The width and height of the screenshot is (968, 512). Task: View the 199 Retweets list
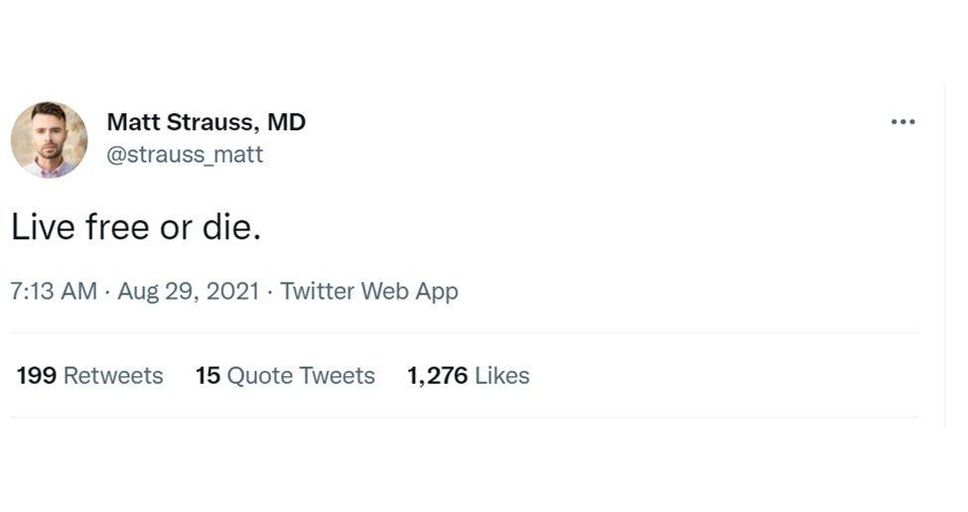(x=90, y=376)
